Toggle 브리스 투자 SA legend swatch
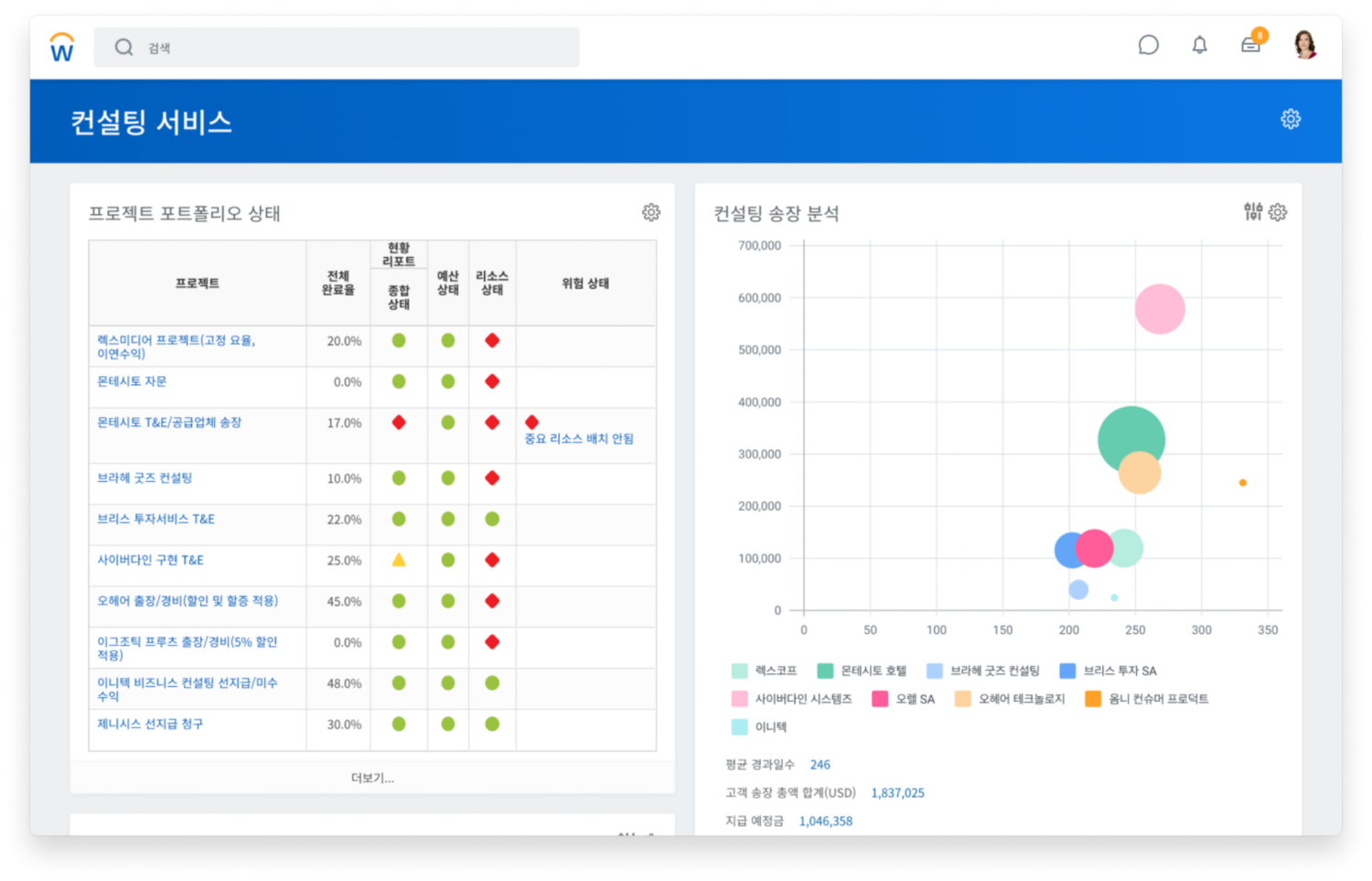The height and width of the screenshot is (881, 1372). click(x=1067, y=671)
